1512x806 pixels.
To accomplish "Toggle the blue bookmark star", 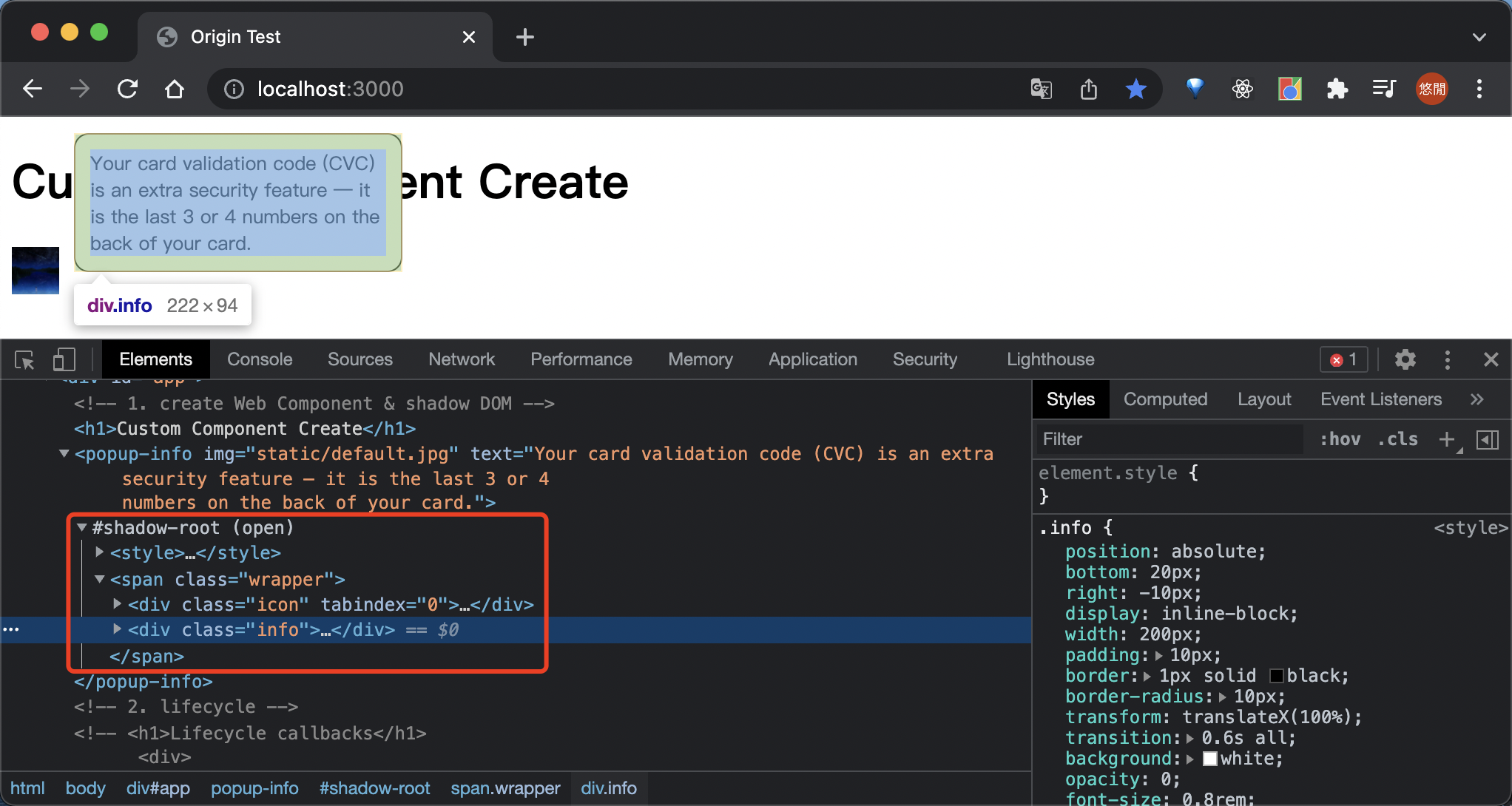I will 1136,89.
